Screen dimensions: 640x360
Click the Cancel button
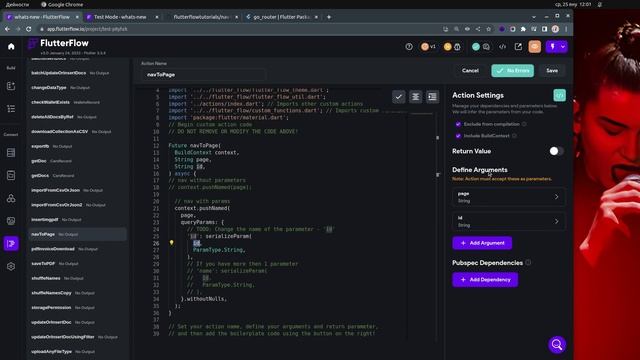coord(470,71)
